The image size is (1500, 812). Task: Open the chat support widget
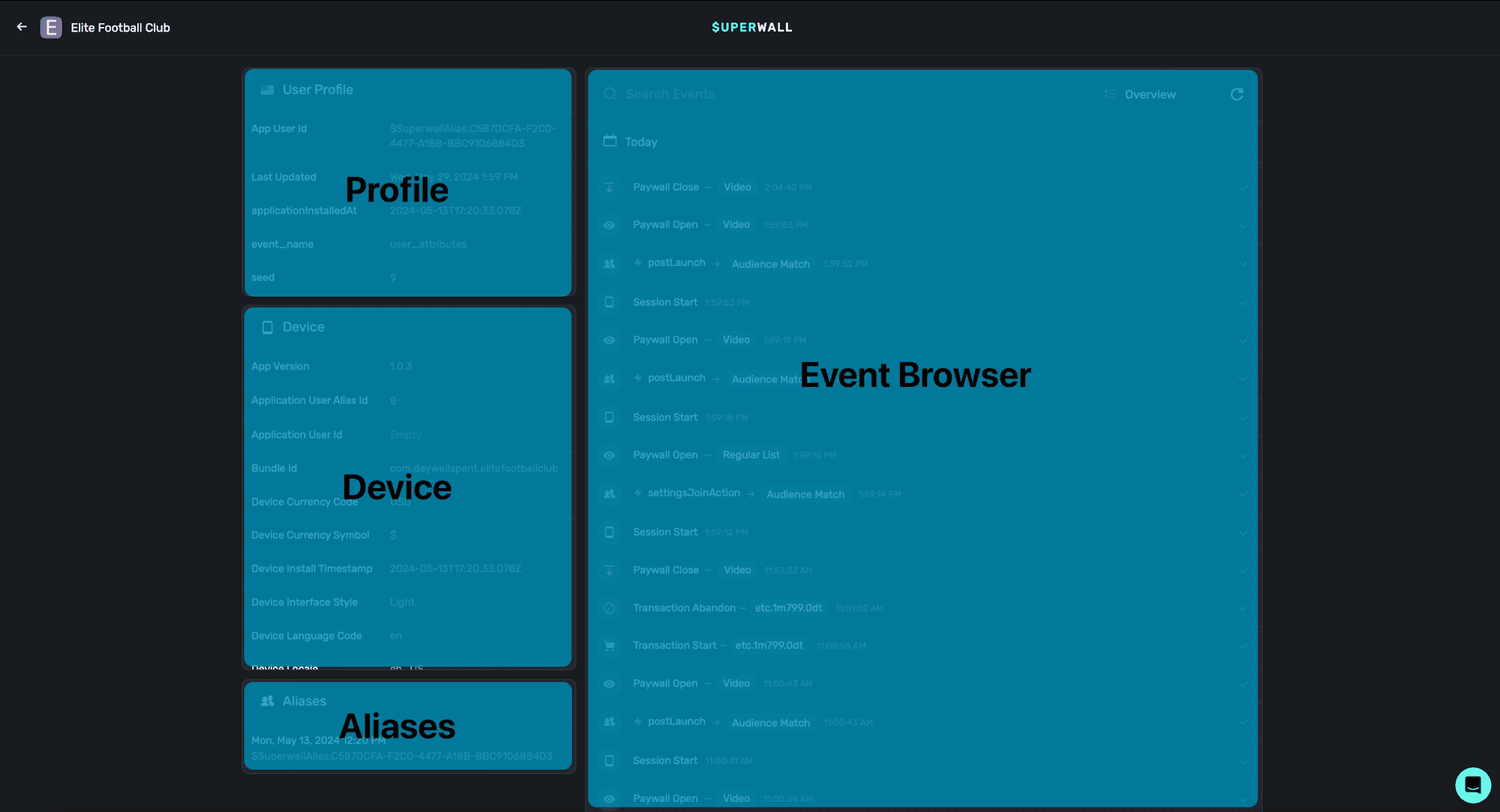1472,785
